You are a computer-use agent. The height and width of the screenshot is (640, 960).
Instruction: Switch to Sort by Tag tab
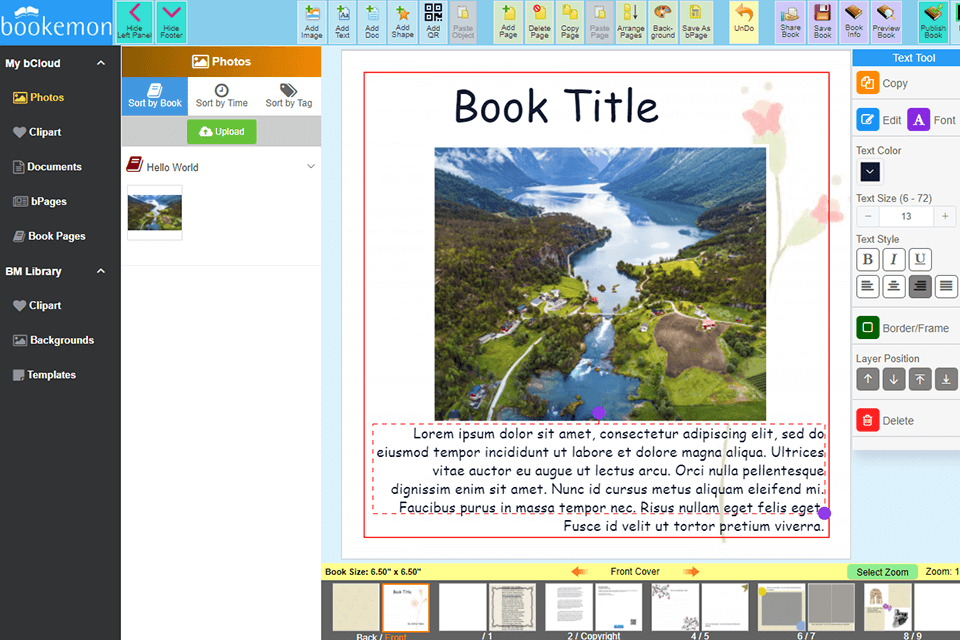(289, 94)
